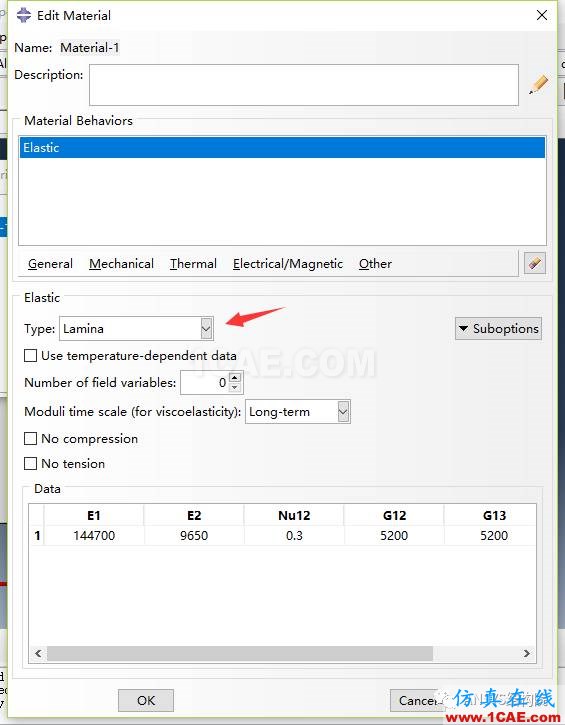Viewport: 565px width, 725px height.
Task: Click the table scroll right arrow
Action: 527,653
